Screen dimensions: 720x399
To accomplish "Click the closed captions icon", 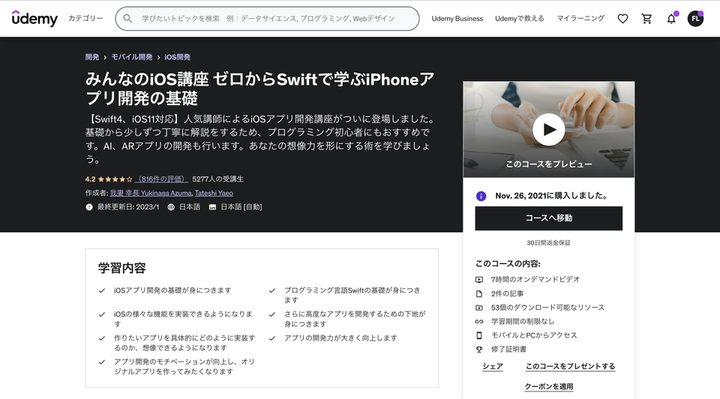I will (212, 207).
